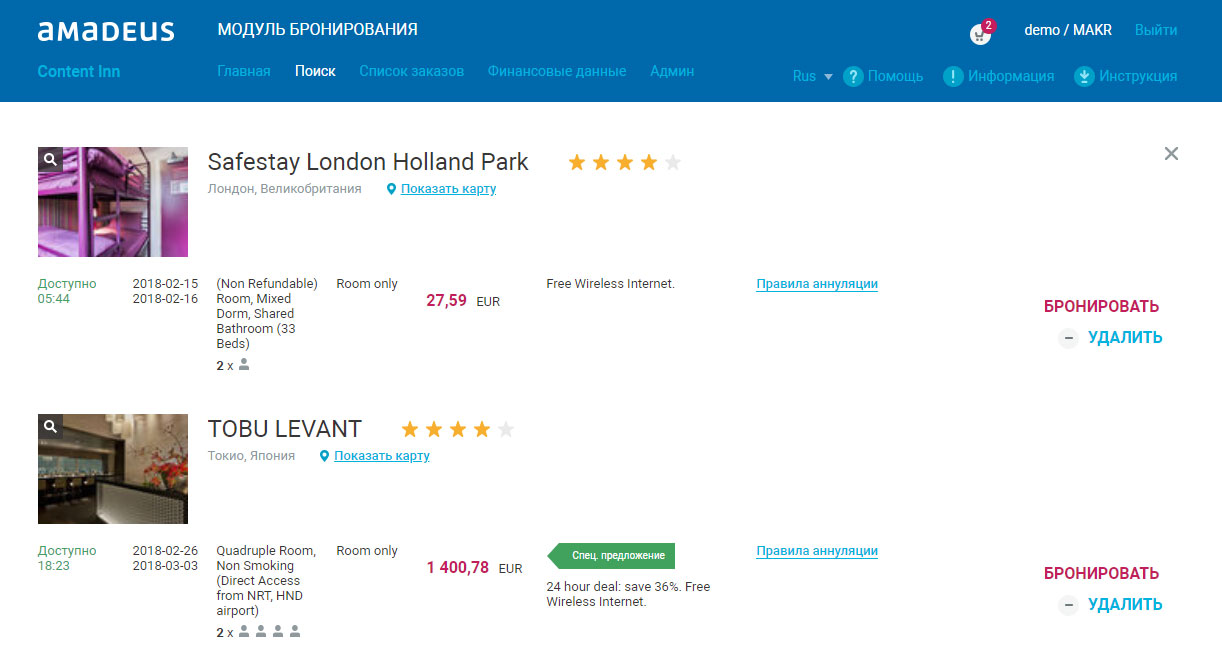The width and height of the screenshot is (1222, 659).
Task: Open the Rus language dropdown
Action: (x=812, y=76)
